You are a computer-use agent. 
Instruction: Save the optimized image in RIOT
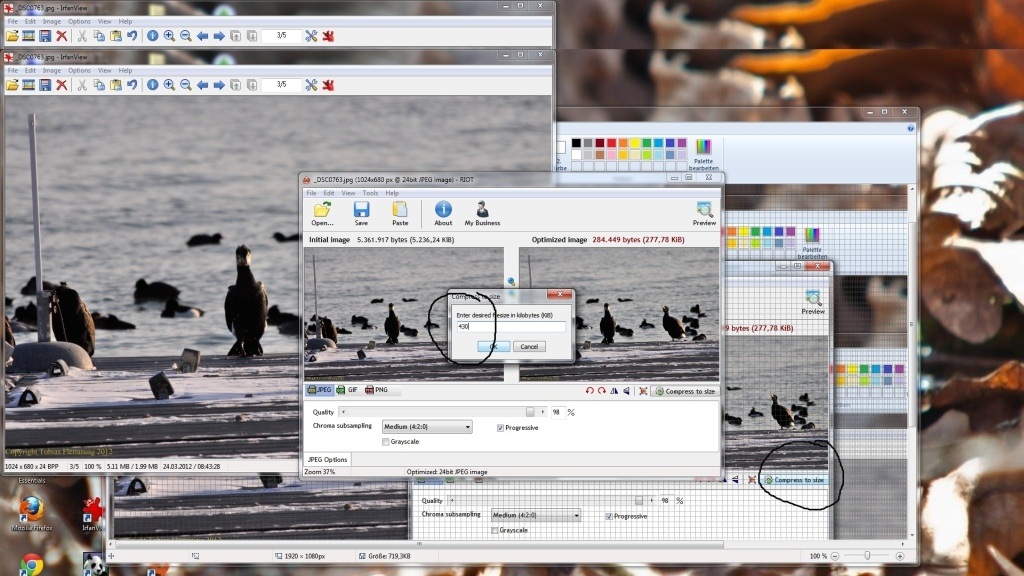361,214
